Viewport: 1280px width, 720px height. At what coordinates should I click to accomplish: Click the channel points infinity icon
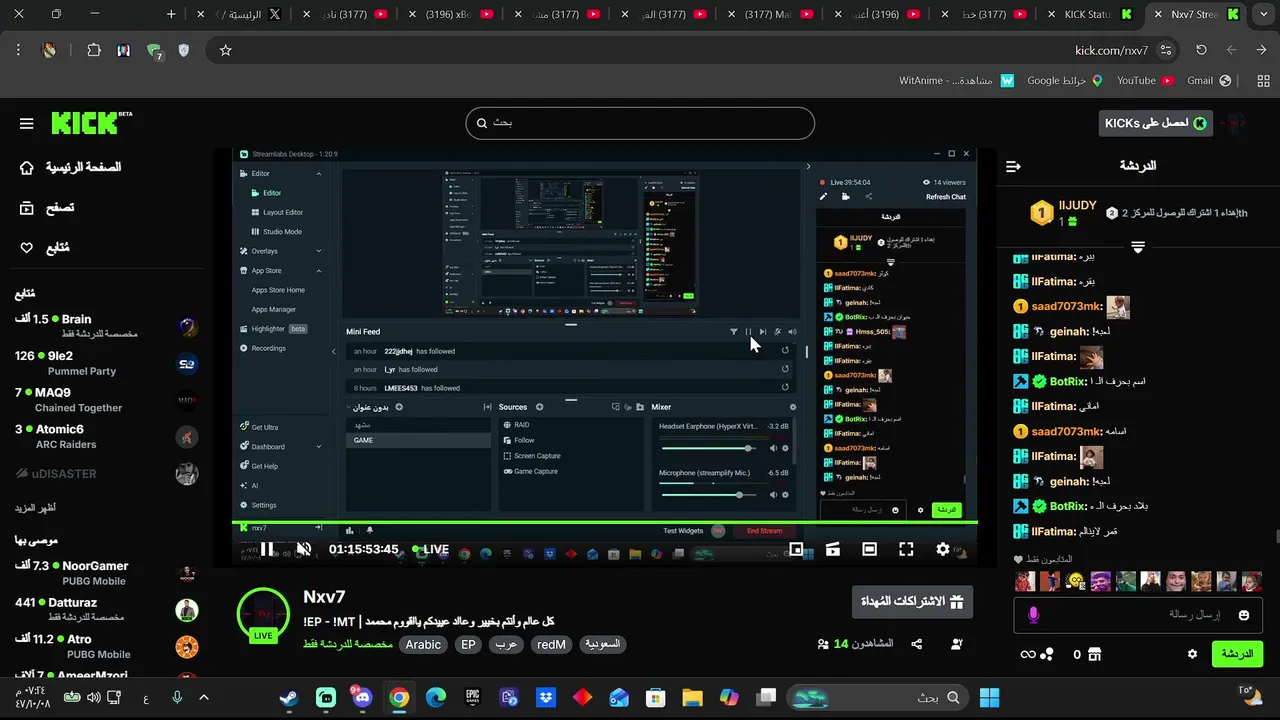tap(1028, 654)
